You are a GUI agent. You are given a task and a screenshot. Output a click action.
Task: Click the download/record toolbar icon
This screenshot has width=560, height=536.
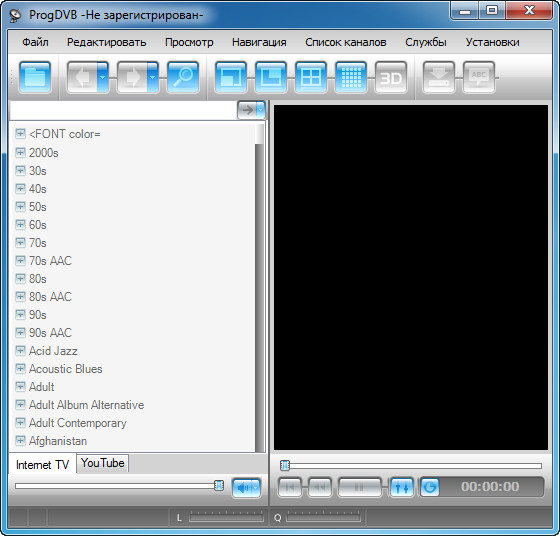[x=439, y=77]
